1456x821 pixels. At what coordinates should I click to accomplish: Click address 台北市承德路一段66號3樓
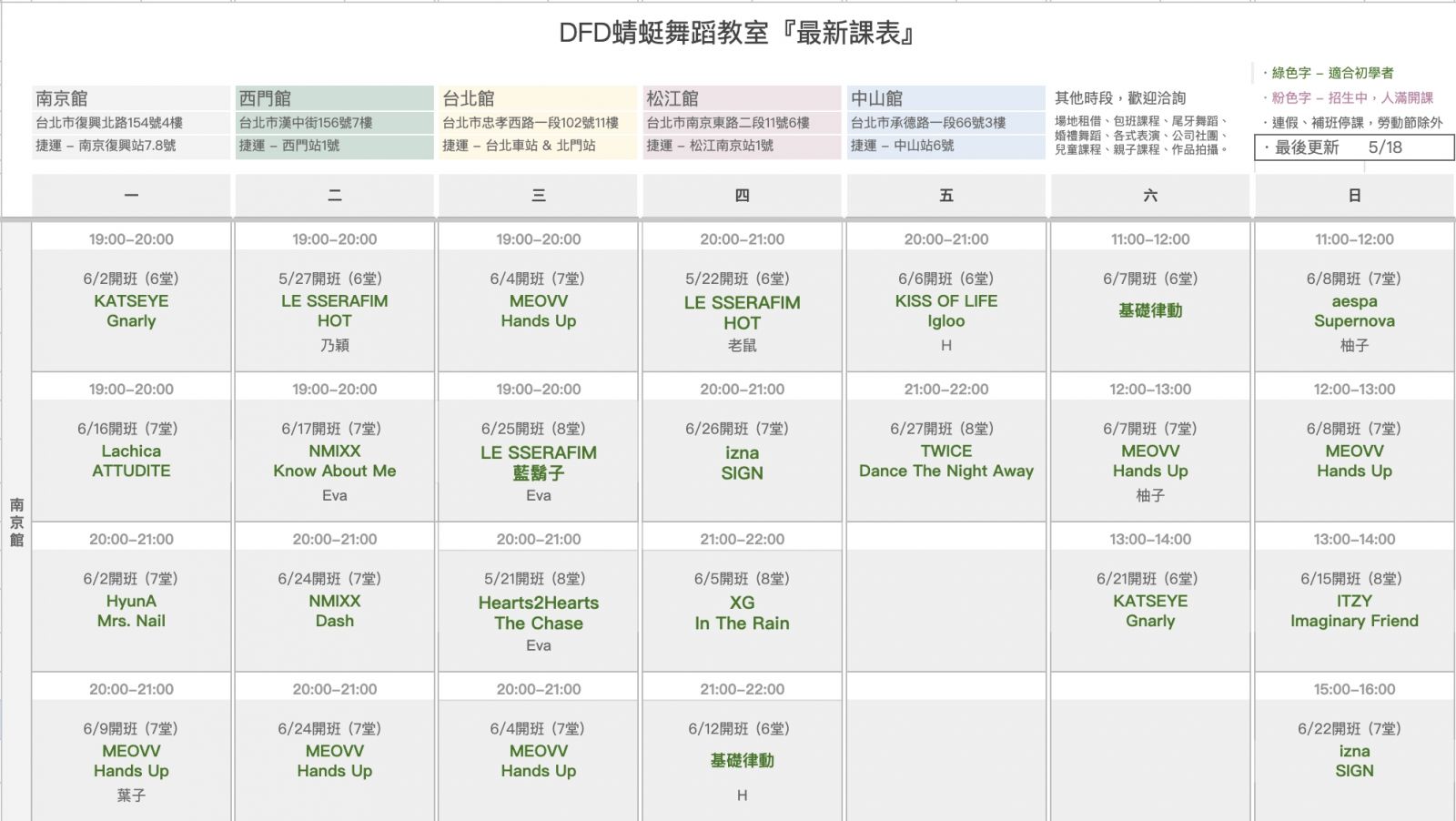pos(928,123)
